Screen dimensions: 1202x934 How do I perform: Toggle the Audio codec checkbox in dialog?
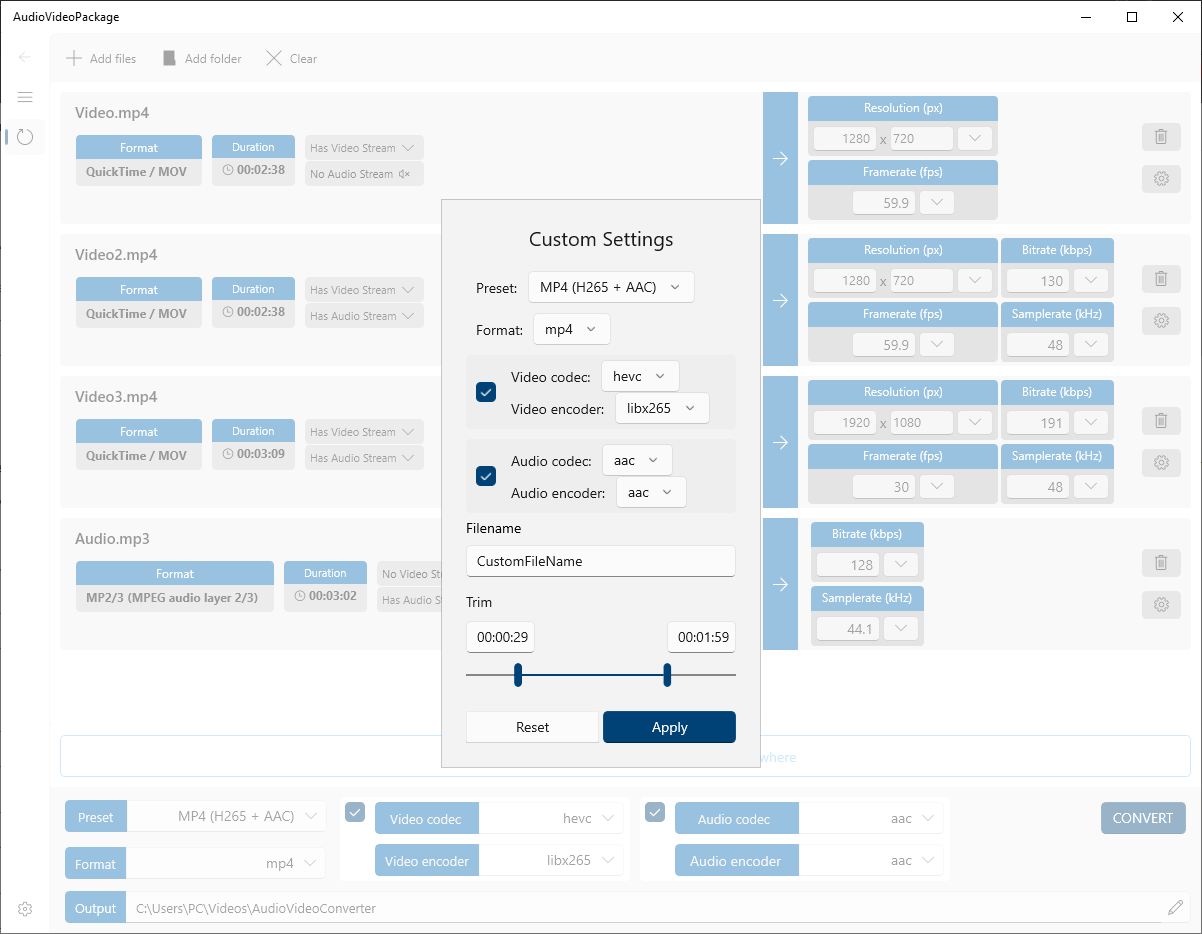(486, 476)
